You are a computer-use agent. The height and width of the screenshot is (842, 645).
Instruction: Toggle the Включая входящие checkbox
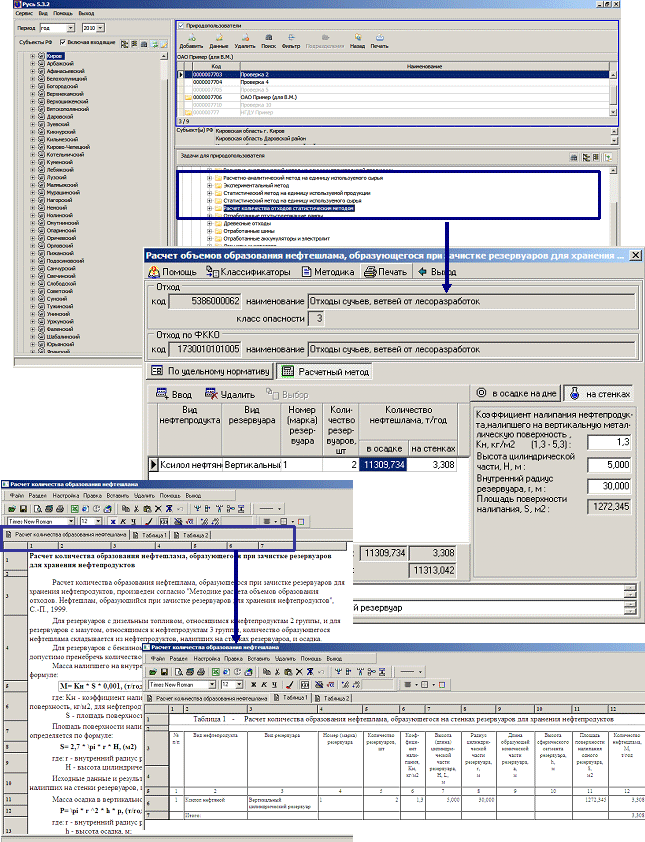tap(62, 42)
